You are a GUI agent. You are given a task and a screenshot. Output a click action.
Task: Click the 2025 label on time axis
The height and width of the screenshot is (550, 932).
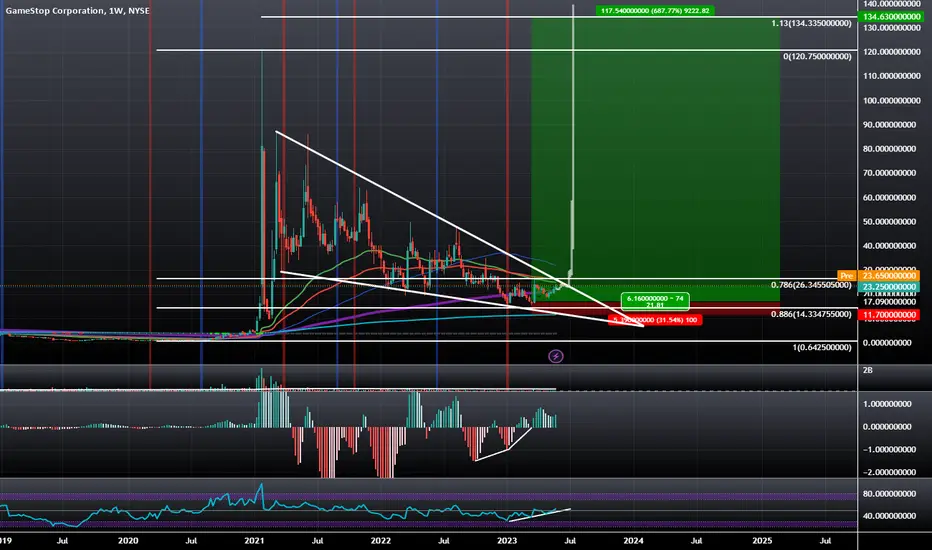tap(762, 540)
